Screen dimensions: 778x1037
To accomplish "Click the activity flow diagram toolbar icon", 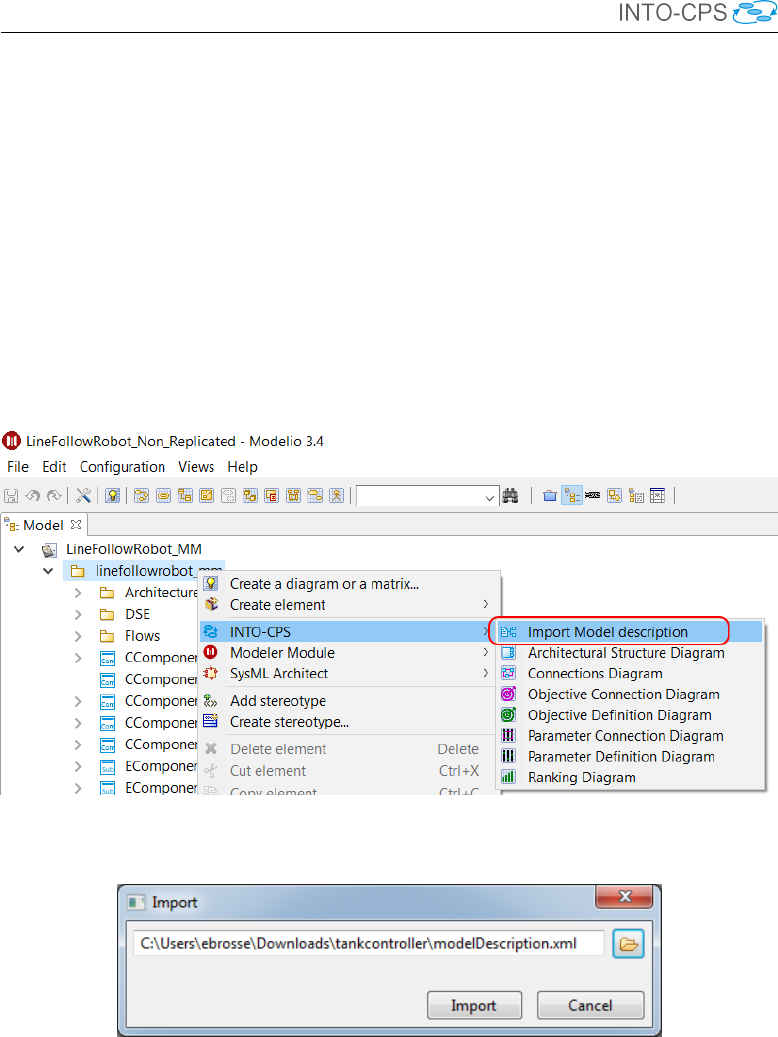I will [x=142, y=495].
